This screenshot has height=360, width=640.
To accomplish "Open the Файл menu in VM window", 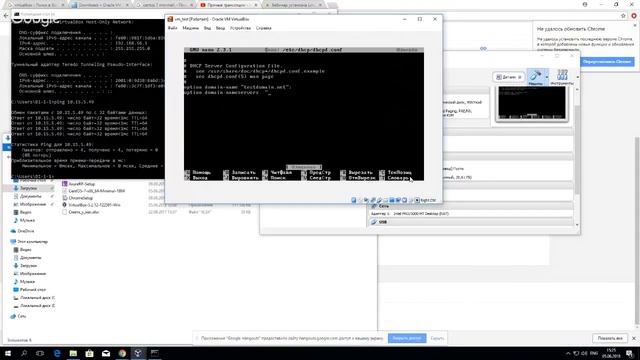I will [173, 28].
